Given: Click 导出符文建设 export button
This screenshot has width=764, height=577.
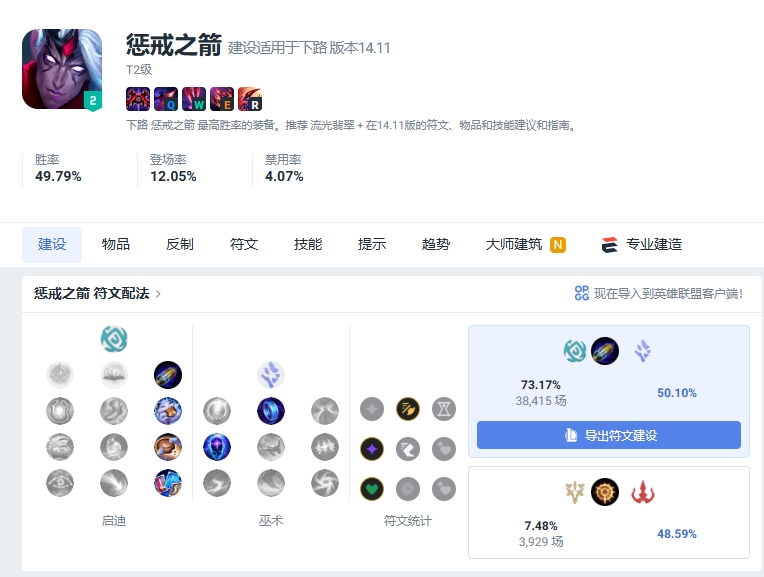Looking at the screenshot, I should coord(609,435).
